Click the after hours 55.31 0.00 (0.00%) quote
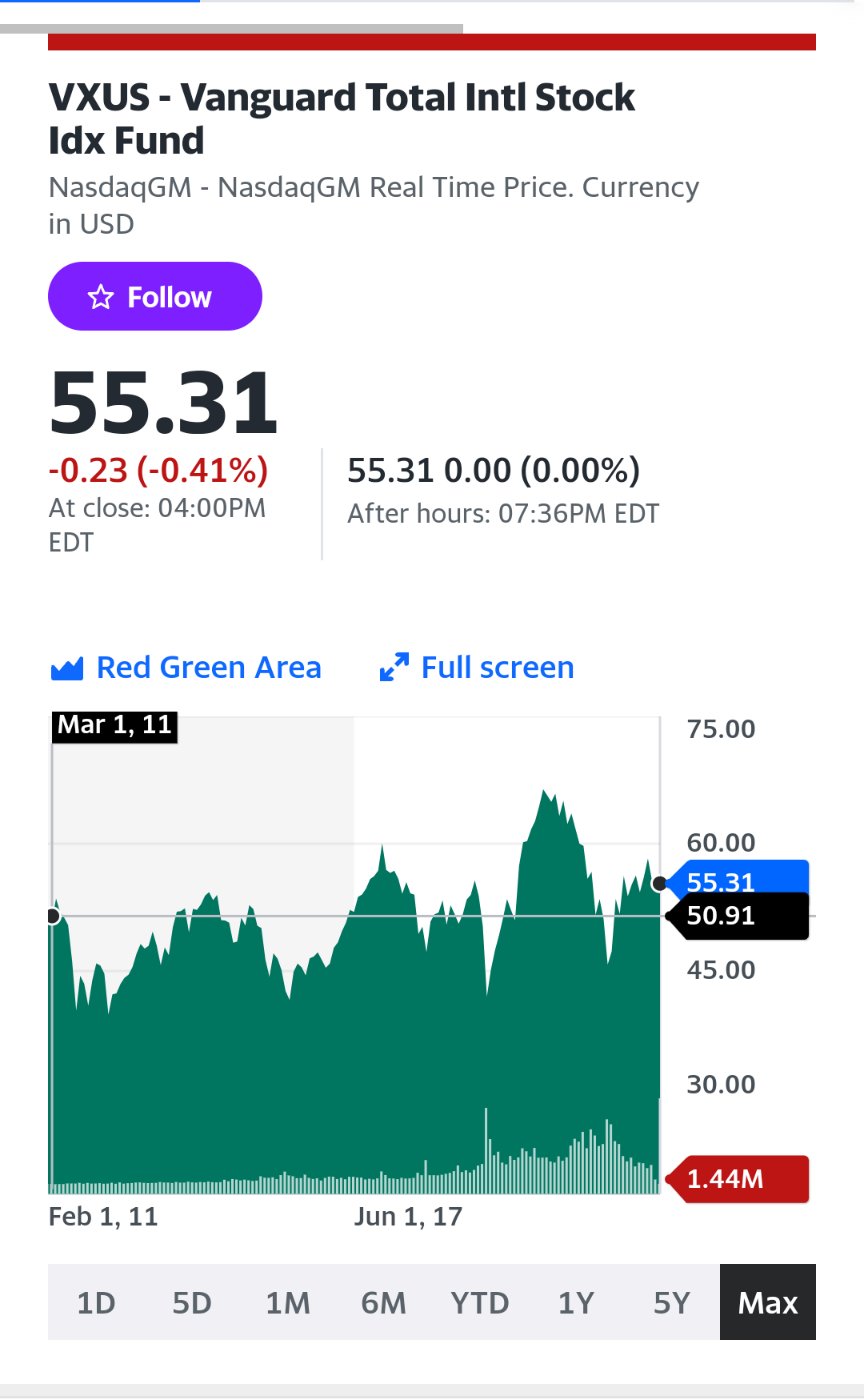The image size is (864, 1400). (x=494, y=470)
